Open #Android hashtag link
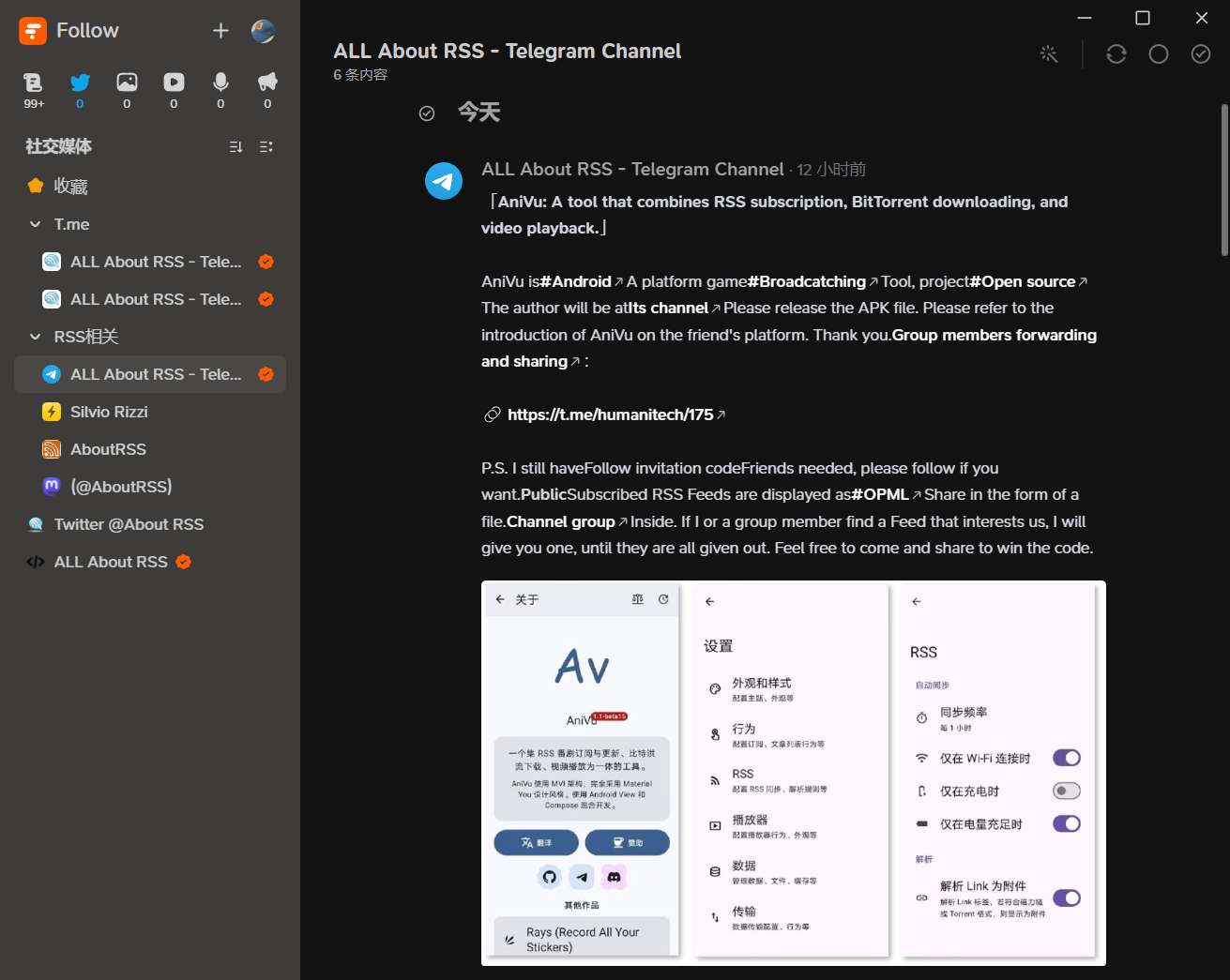Image resolution: width=1230 pixels, height=980 pixels. coord(582,281)
